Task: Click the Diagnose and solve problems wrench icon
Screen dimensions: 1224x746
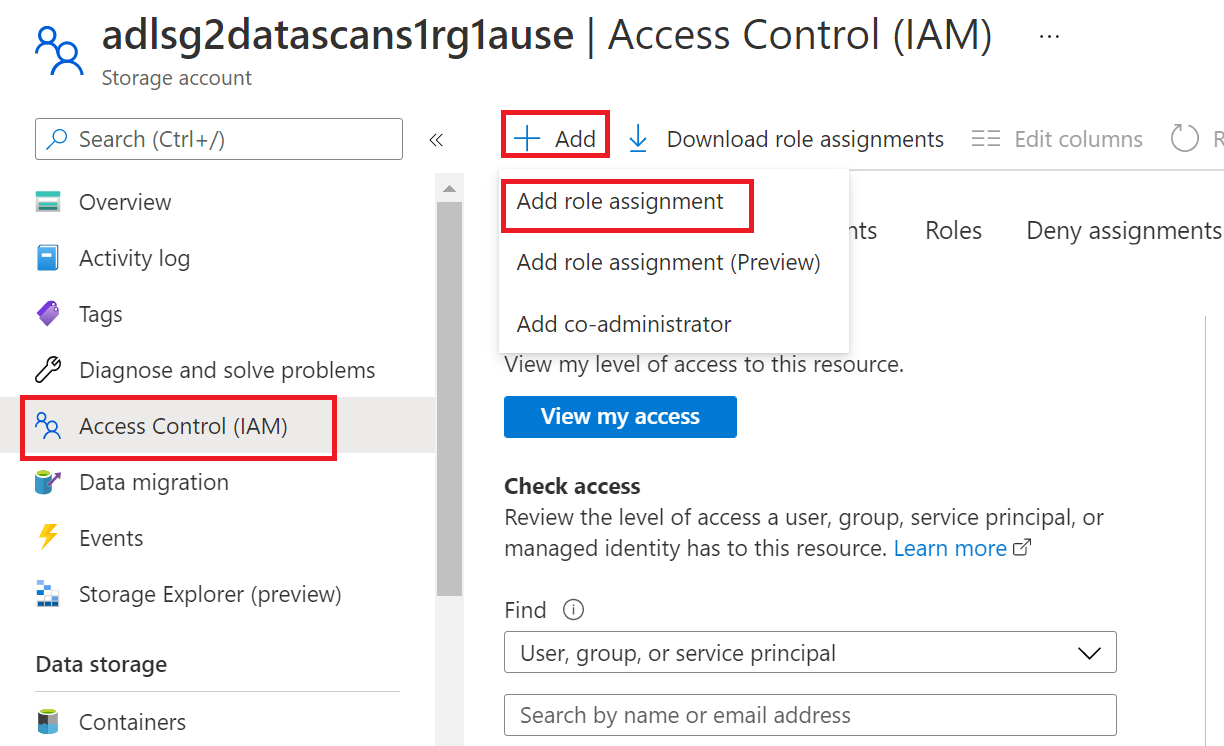Action: (48, 369)
